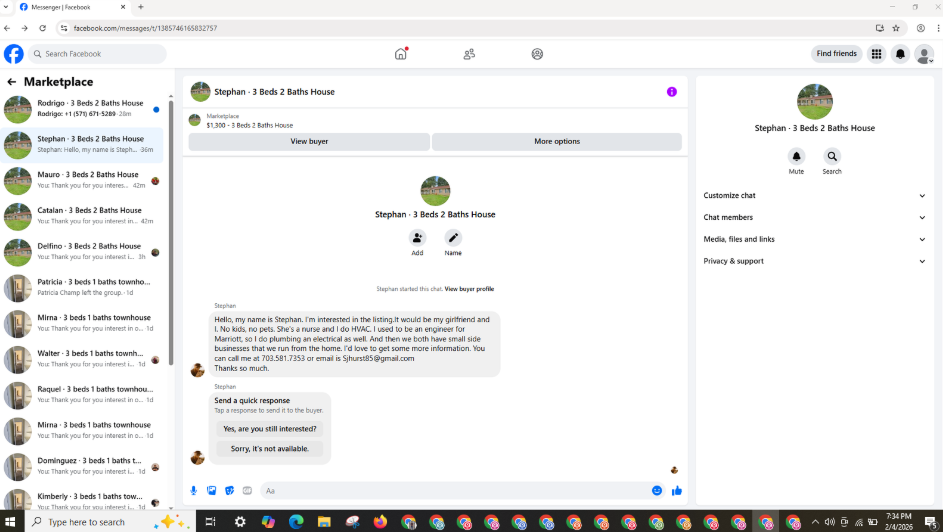943x532 pixels.
Task: Click the View buyer button
Action: click(x=309, y=142)
